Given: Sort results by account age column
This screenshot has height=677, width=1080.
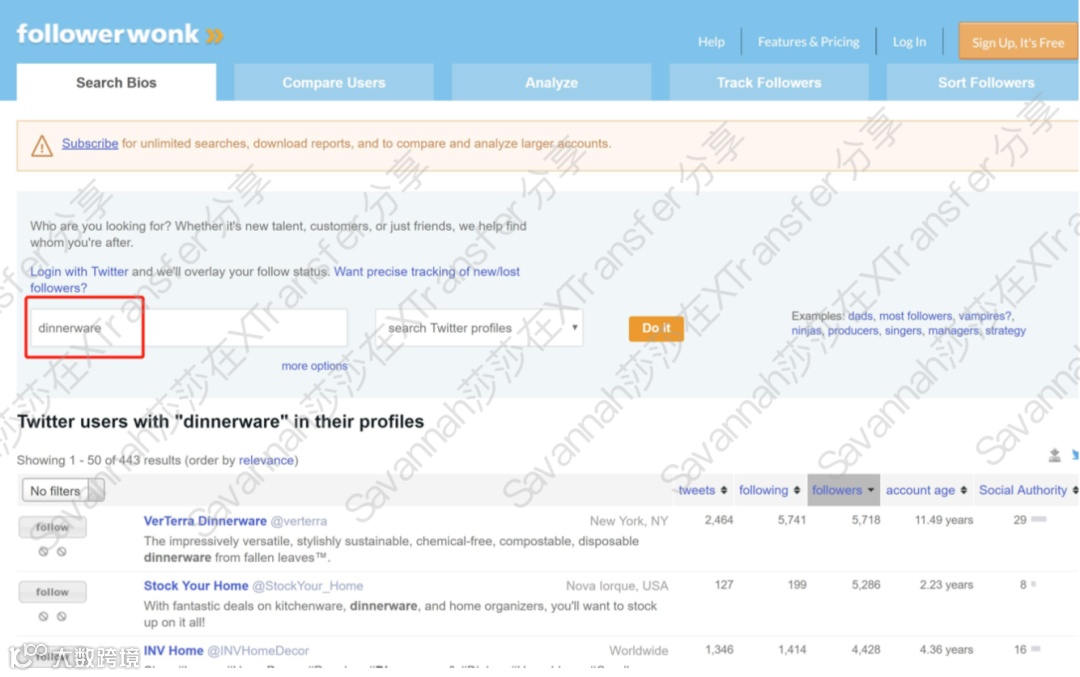Looking at the screenshot, I should pos(926,490).
